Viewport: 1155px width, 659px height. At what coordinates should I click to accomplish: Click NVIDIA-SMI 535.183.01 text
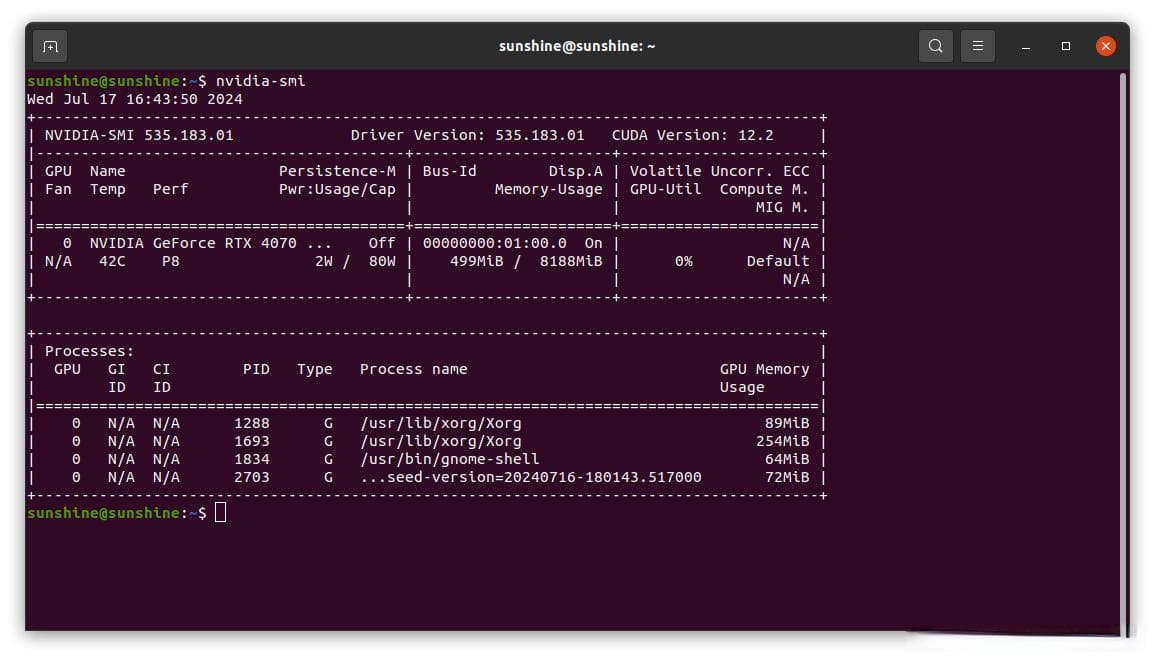[x=139, y=135]
